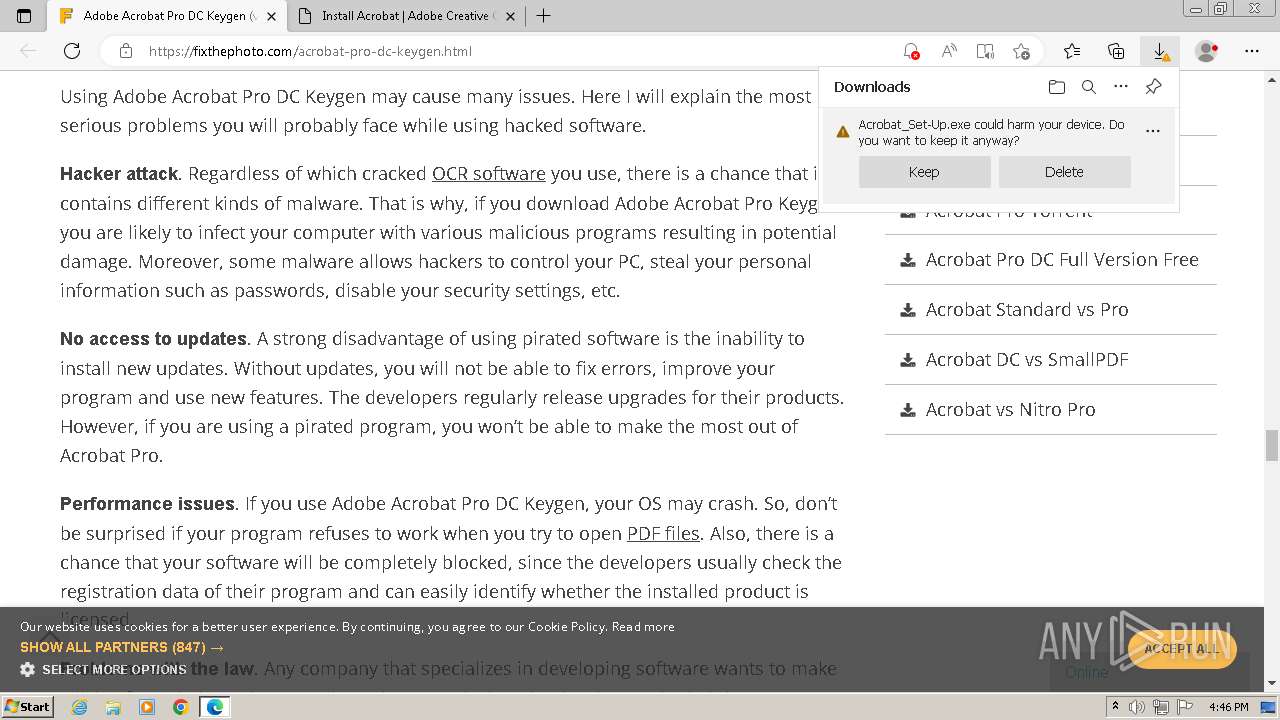This screenshot has height=720, width=1280.
Task: Open the Tab actions menu icon
Action: (24, 16)
